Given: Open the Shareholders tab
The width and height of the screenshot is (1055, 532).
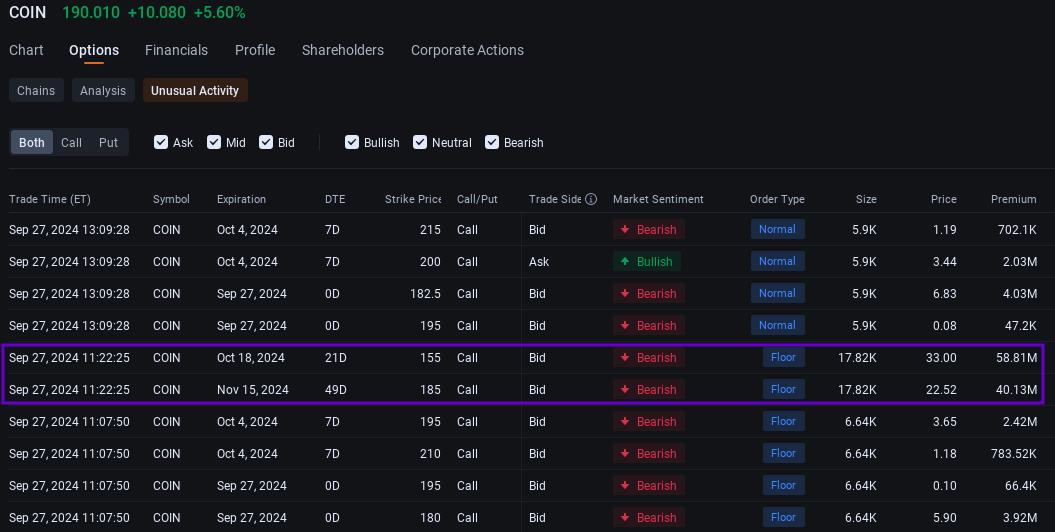Looking at the screenshot, I should click(x=343, y=50).
